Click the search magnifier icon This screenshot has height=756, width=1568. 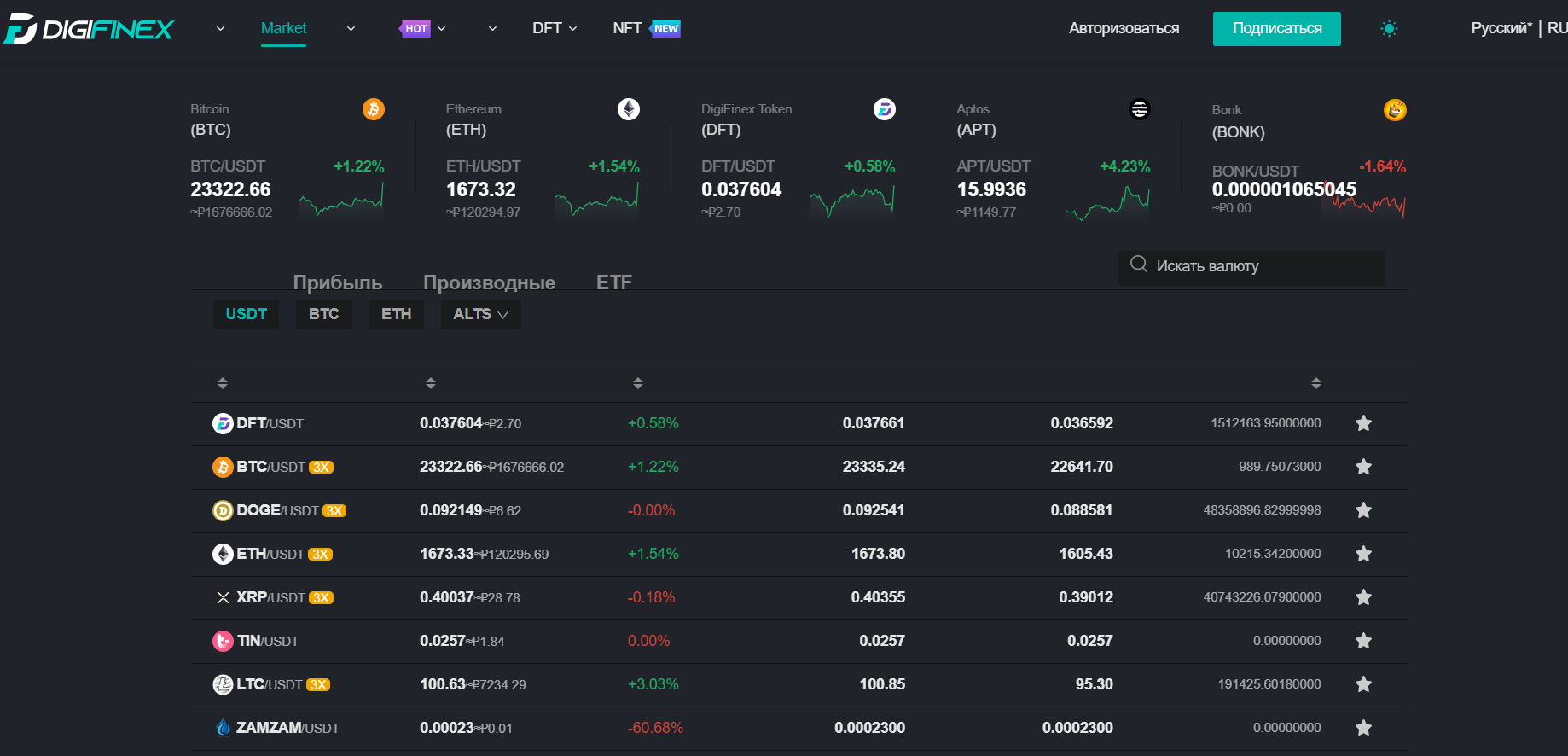pyautogui.click(x=1139, y=265)
